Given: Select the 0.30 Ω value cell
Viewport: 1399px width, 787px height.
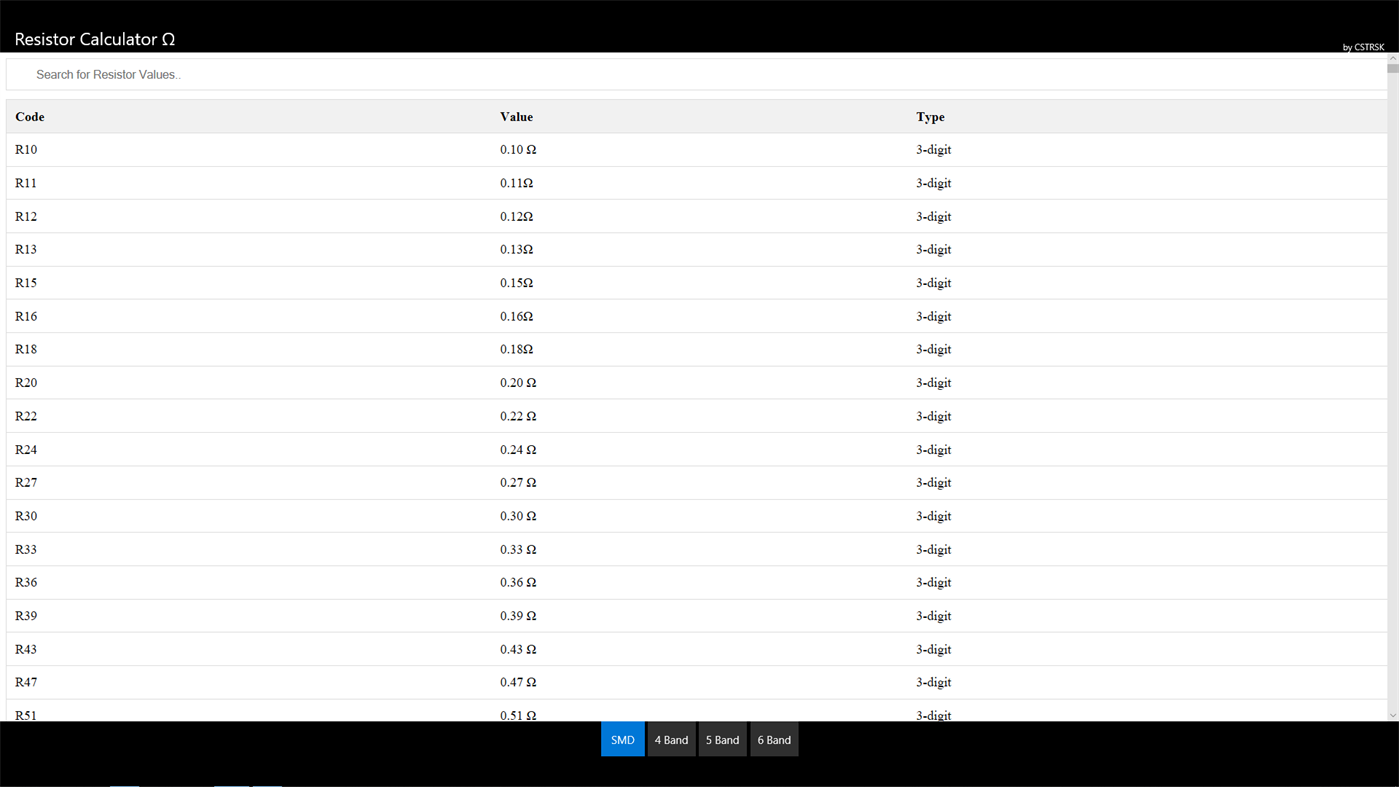Looking at the screenshot, I should coord(518,516).
